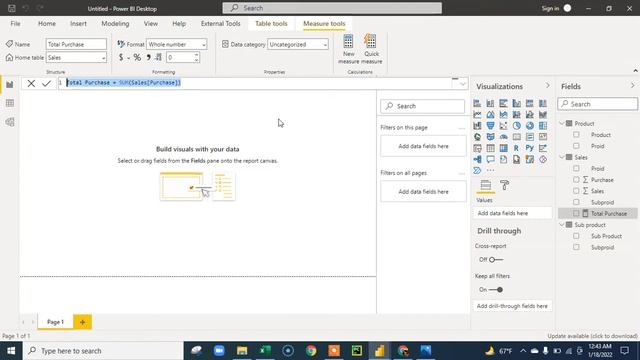
Task: Switch to Data view in sidebar
Action: pyautogui.click(x=10, y=103)
